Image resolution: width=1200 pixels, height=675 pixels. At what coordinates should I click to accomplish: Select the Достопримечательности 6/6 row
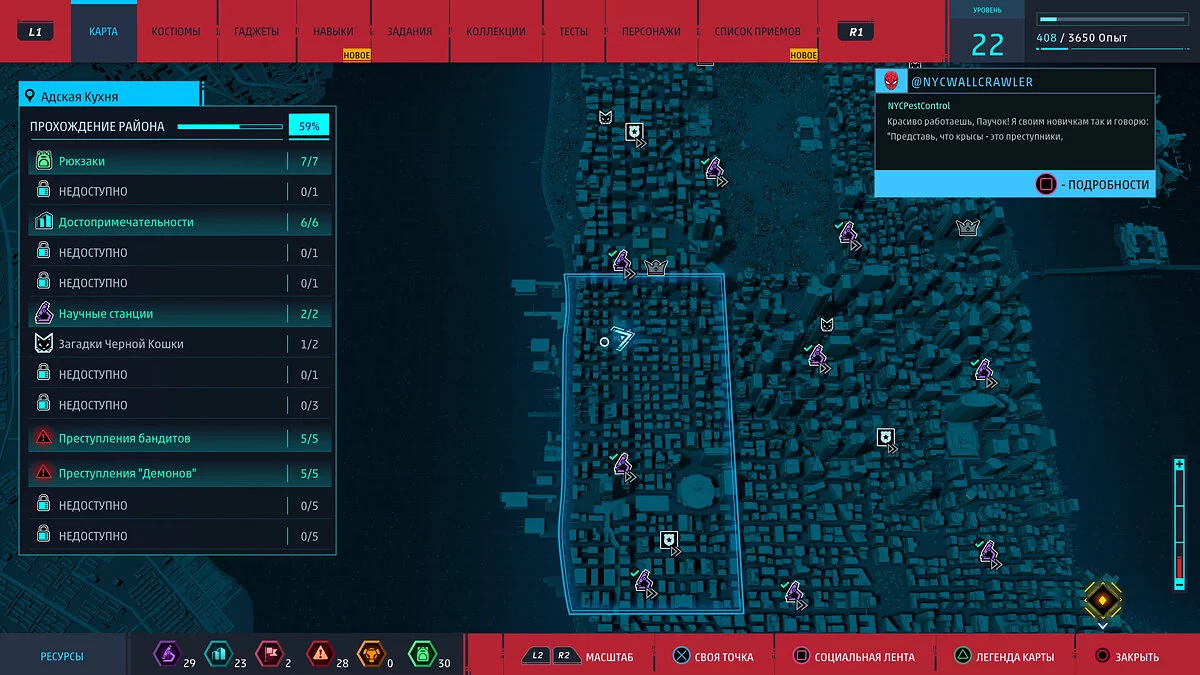[x=179, y=222]
